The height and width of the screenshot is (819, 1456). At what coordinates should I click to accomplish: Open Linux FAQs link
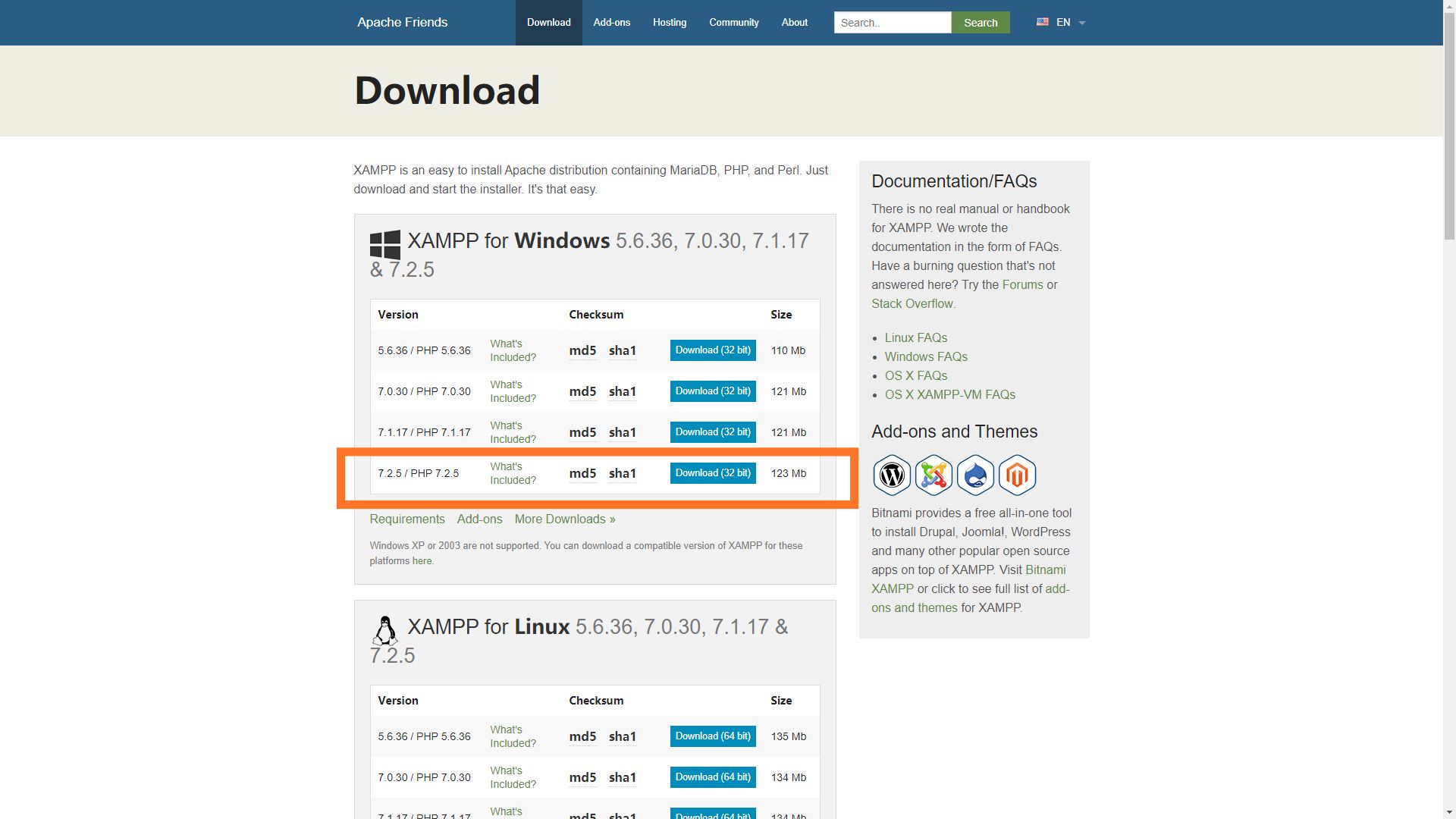tap(916, 337)
